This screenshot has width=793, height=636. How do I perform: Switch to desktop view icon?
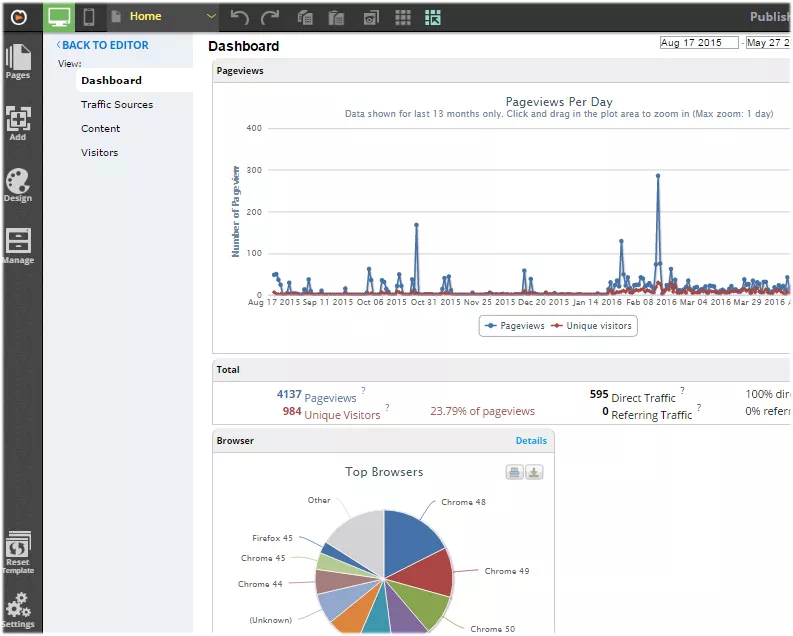tap(59, 17)
